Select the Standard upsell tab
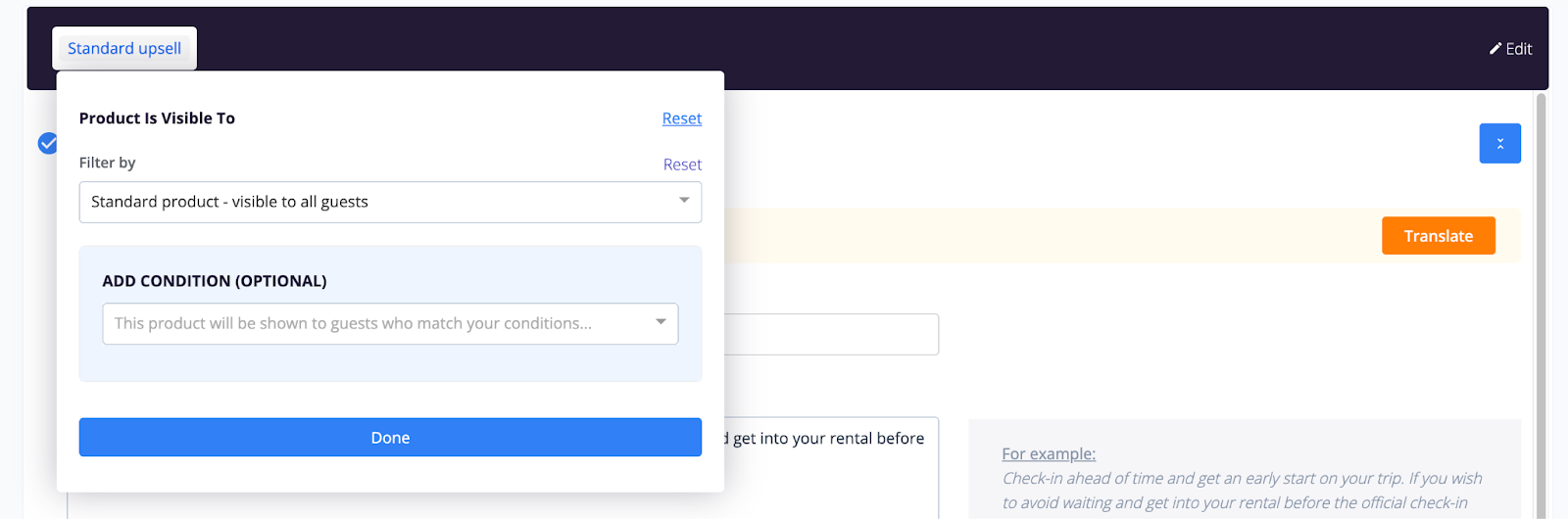 coord(124,48)
